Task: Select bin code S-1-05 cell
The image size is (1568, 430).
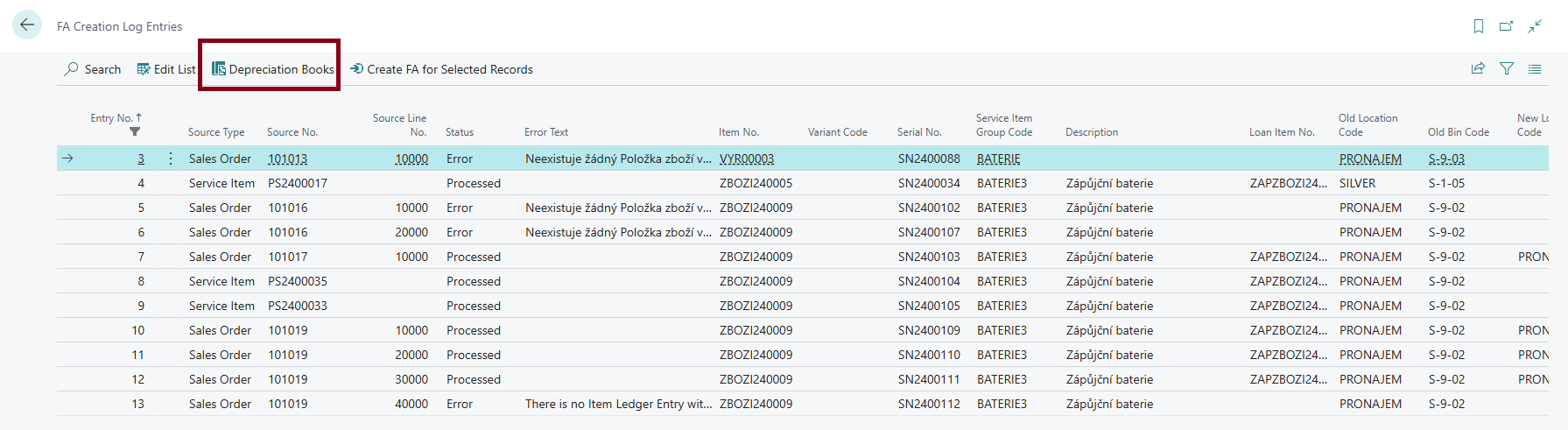Action: 1446,183
